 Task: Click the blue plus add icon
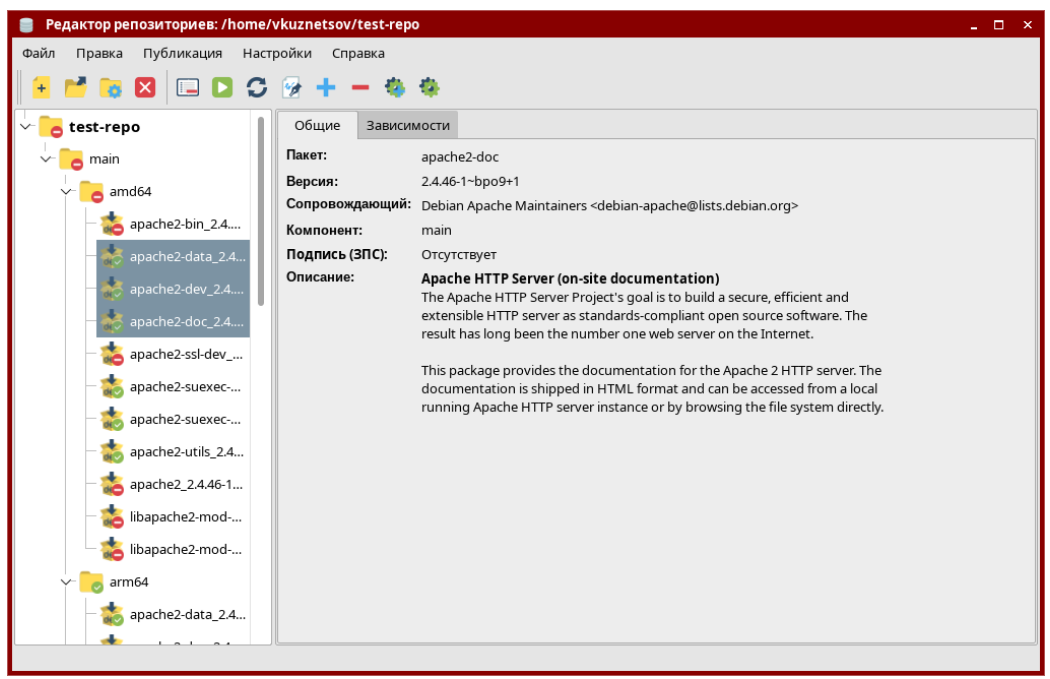click(x=326, y=88)
